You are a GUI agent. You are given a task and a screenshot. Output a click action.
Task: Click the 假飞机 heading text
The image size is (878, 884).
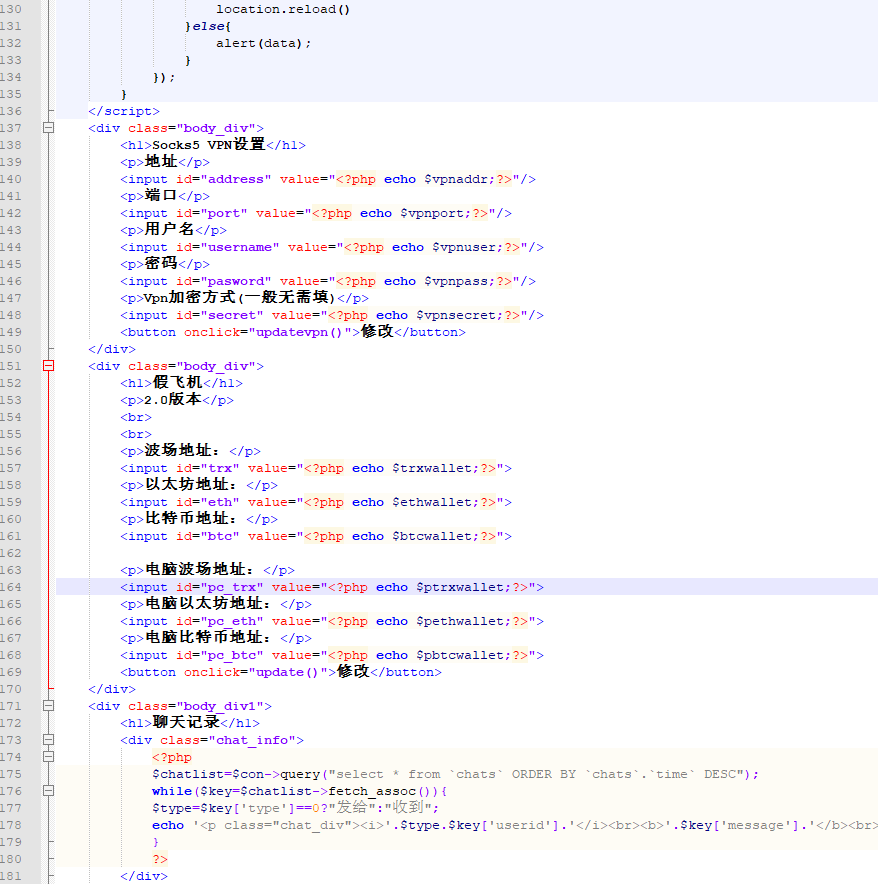pos(177,383)
